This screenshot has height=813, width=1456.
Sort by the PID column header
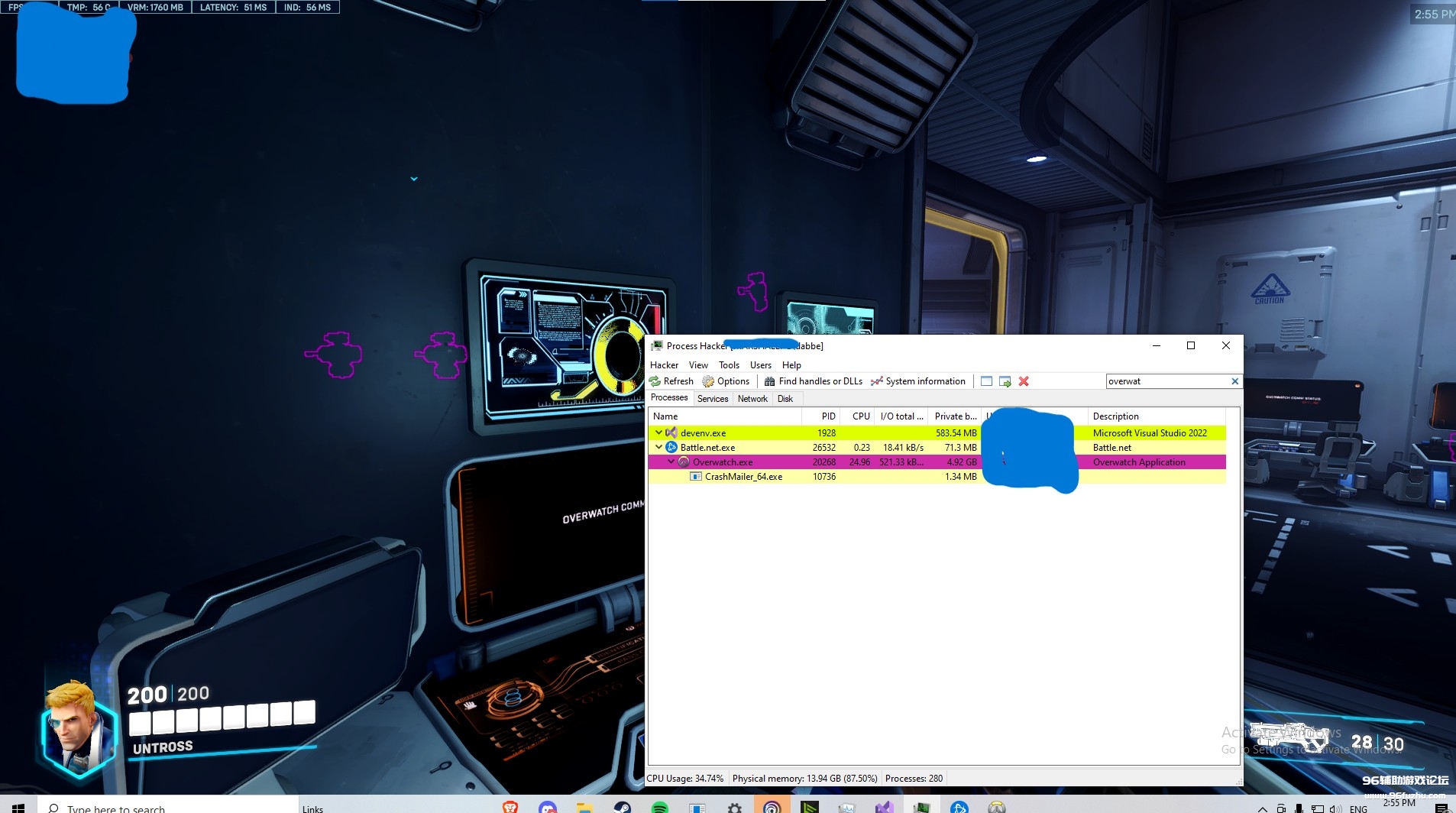[x=828, y=416]
